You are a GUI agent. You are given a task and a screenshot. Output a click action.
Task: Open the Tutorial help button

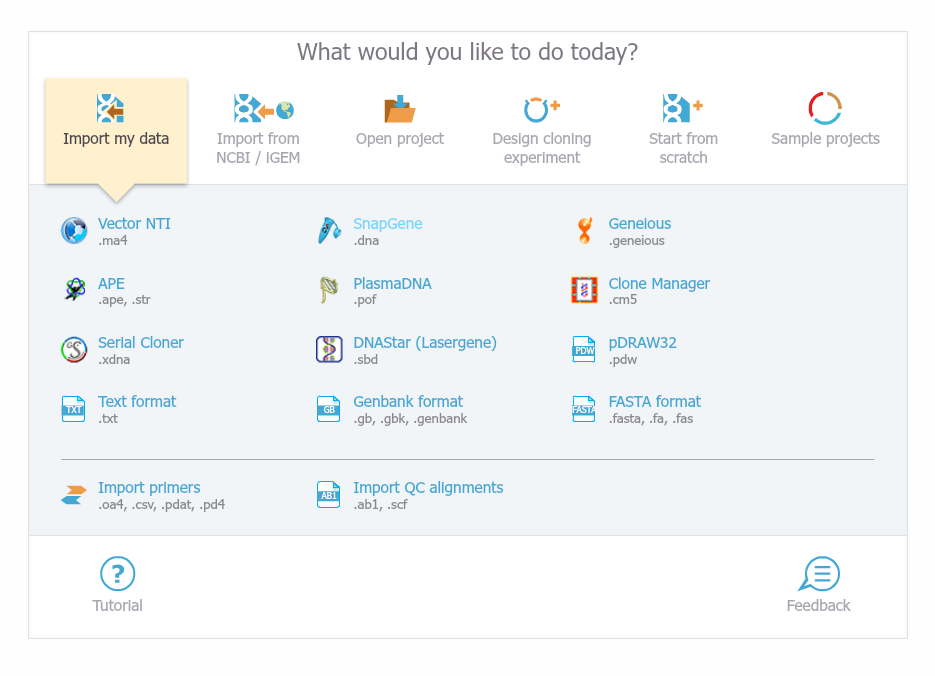(x=118, y=585)
